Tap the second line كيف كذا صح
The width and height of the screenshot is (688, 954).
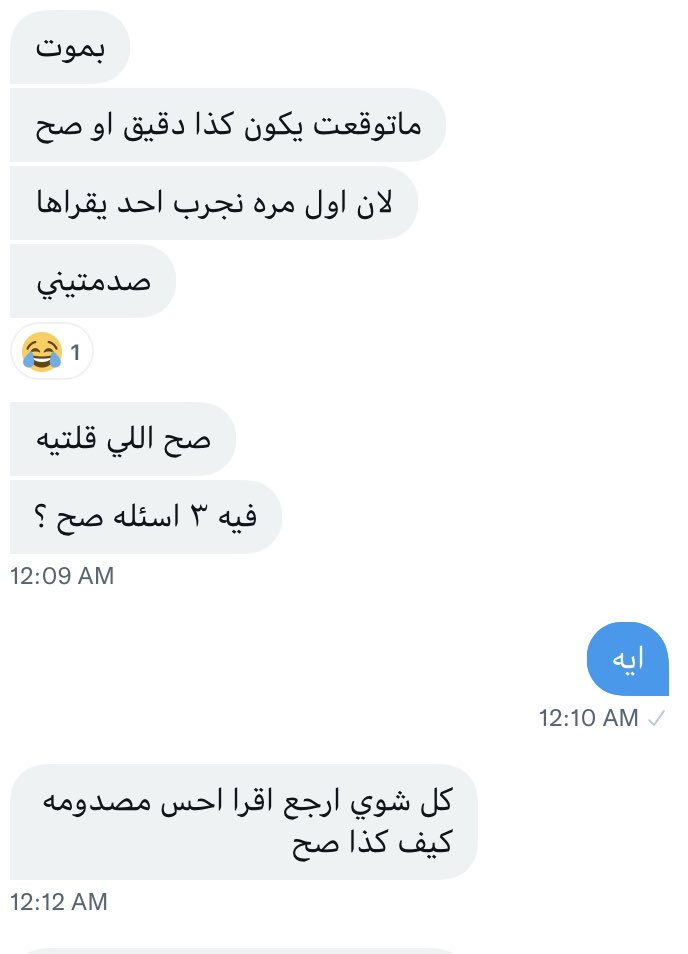tap(372, 843)
